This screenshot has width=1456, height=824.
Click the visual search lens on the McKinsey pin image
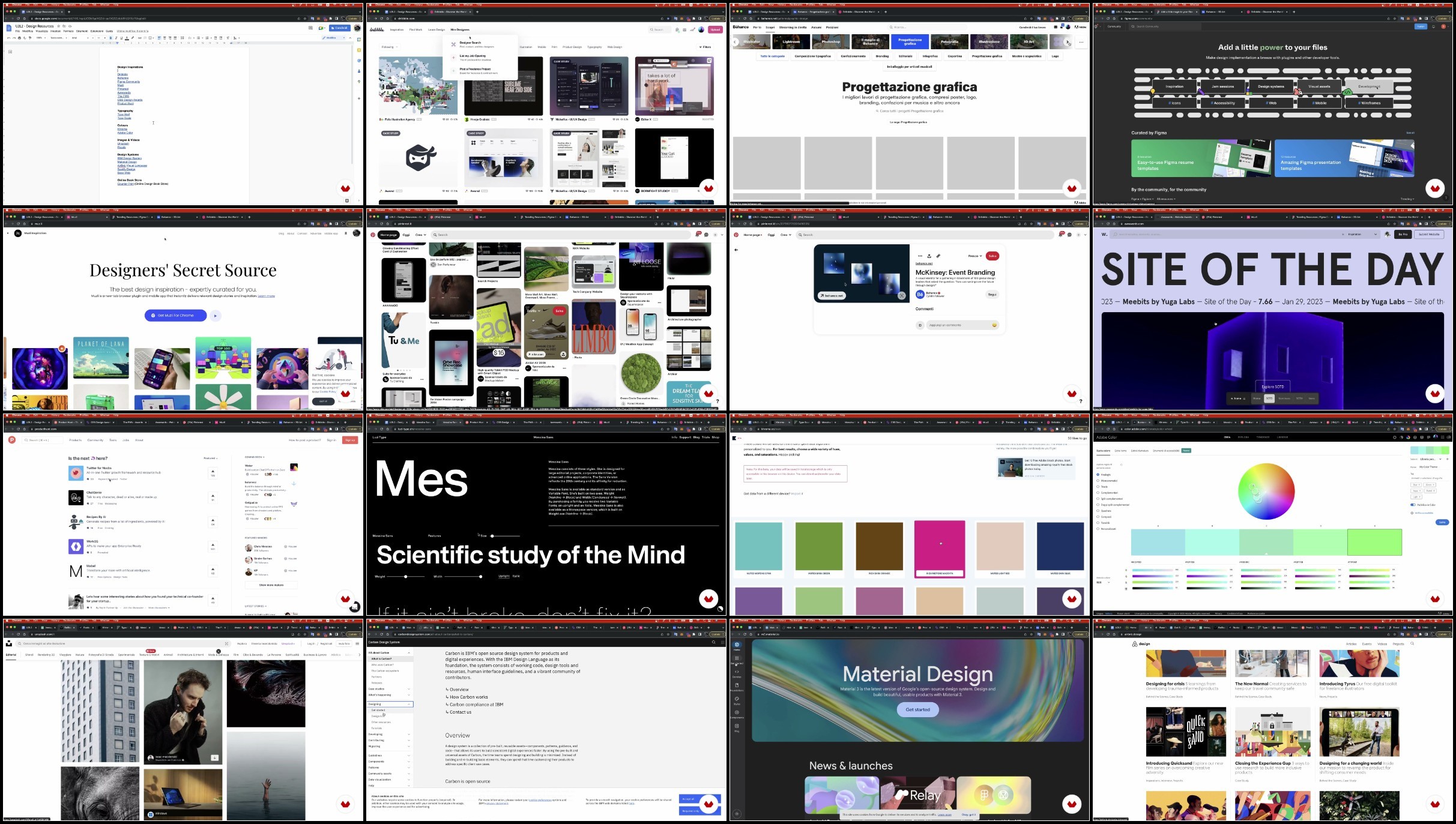[901, 295]
